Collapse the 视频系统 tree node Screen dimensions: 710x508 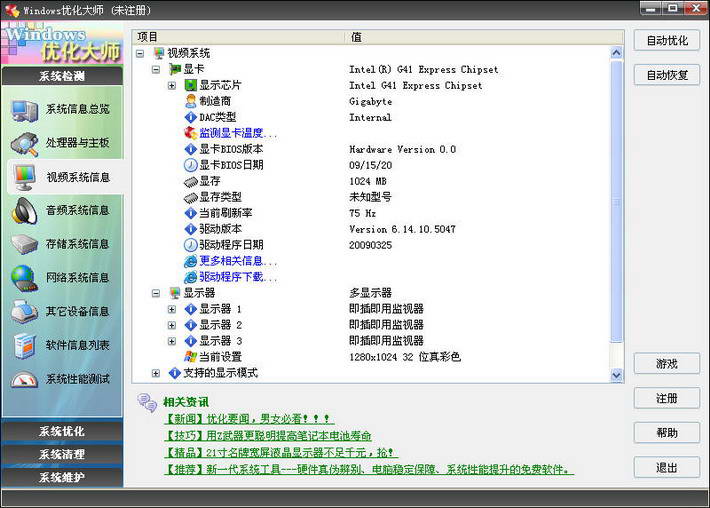140,53
